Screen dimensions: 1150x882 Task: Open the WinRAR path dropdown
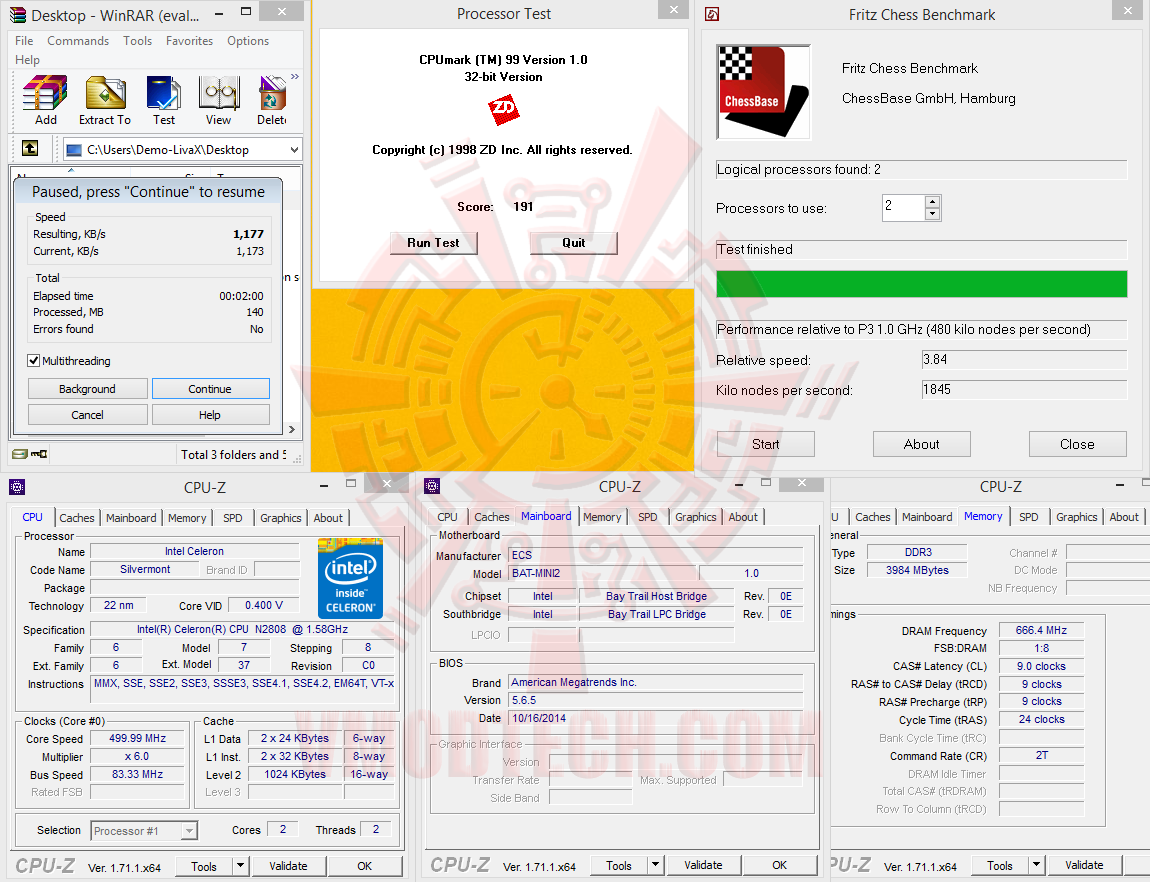pos(294,150)
